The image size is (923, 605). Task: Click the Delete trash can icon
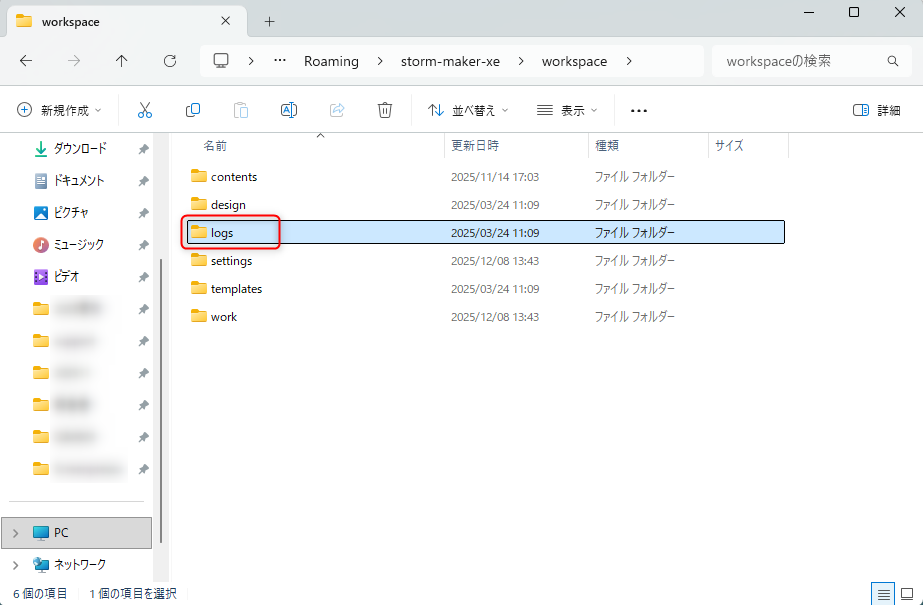pos(385,110)
